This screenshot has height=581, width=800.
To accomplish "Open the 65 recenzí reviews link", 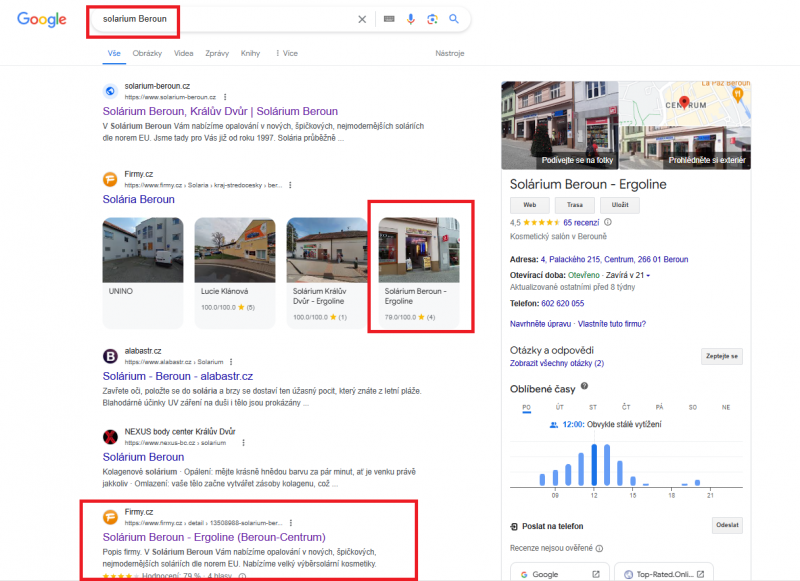I will point(581,222).
